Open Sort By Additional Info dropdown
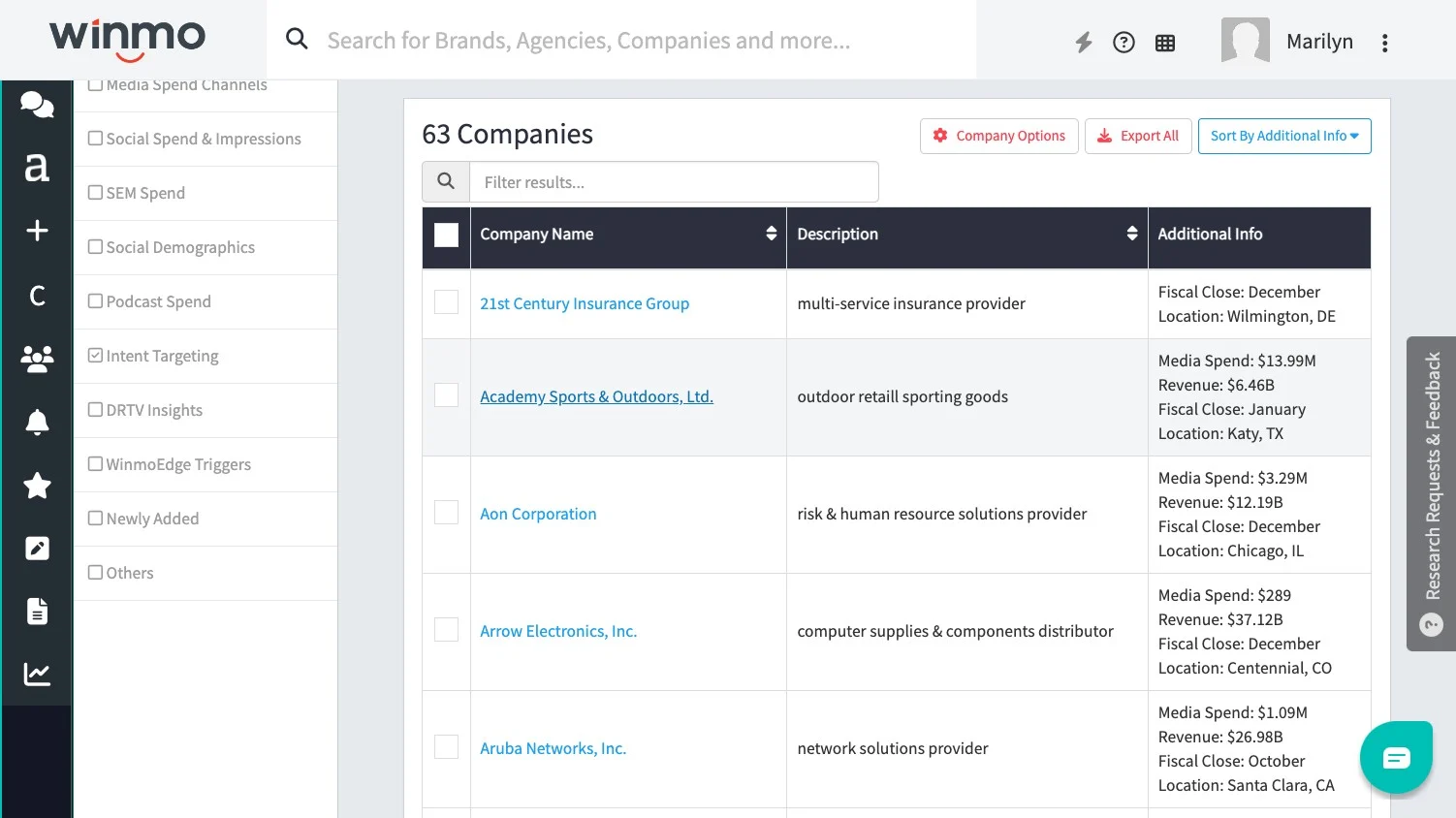 [x=1284, y=136]
